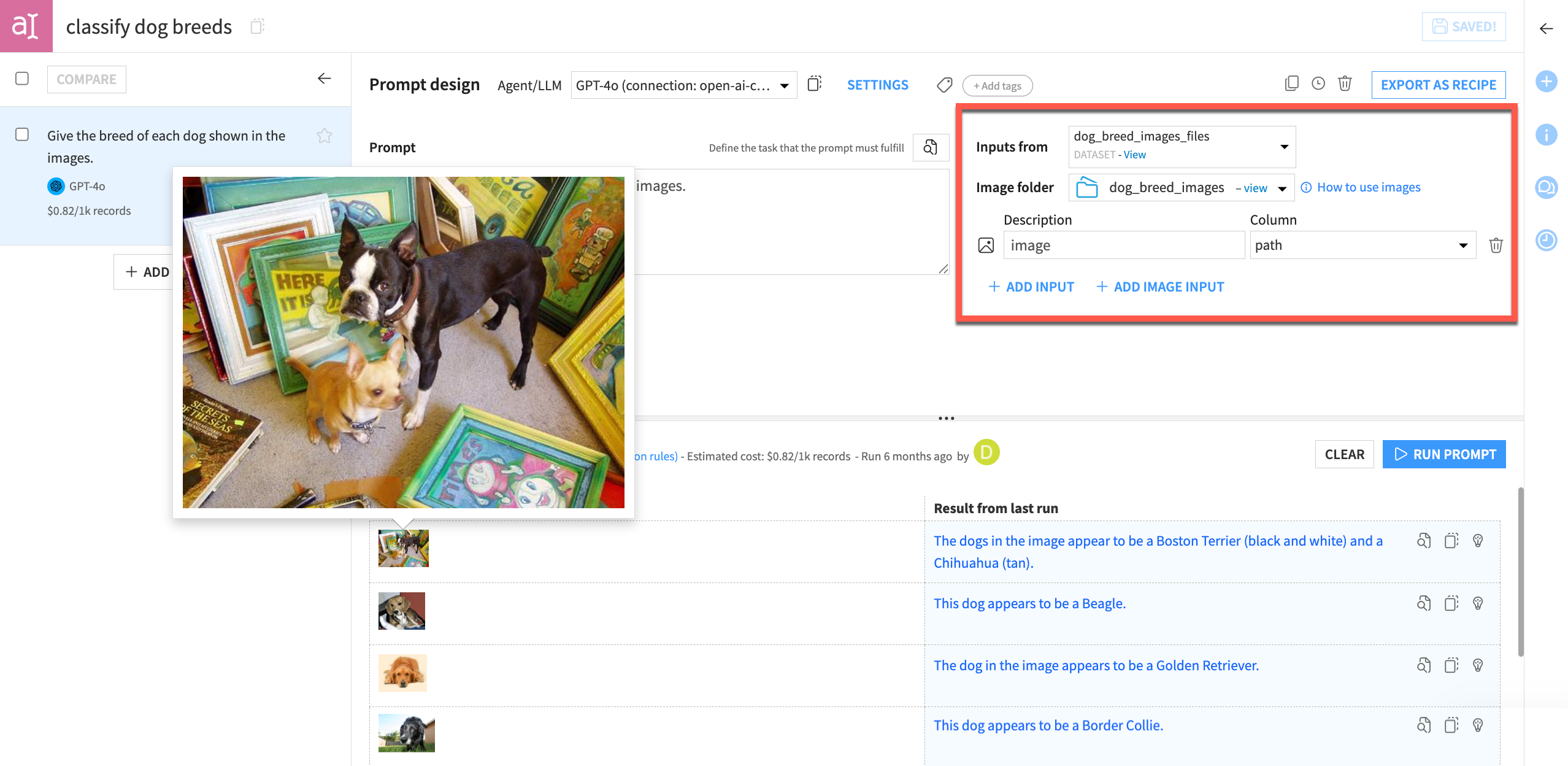Open the SETTINGS panel

tap(877, 85)
